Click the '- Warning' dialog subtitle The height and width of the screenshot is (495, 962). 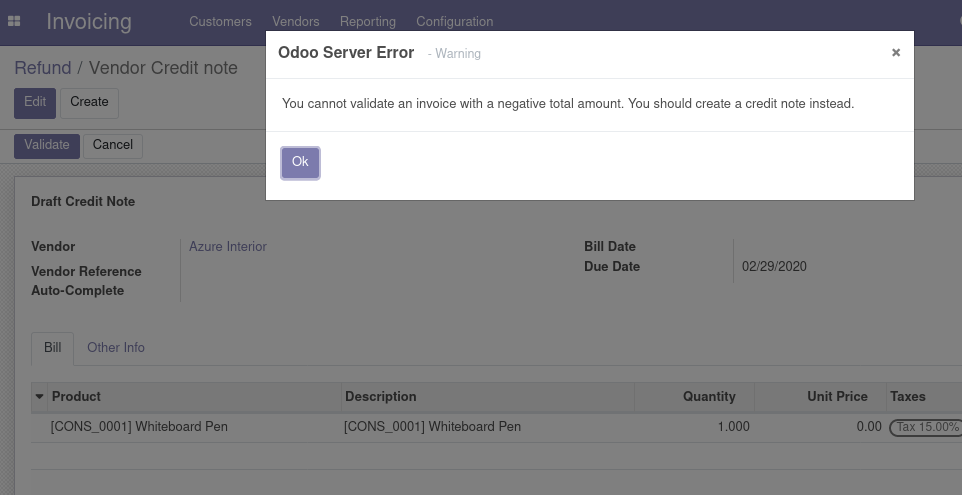point(454,54)
